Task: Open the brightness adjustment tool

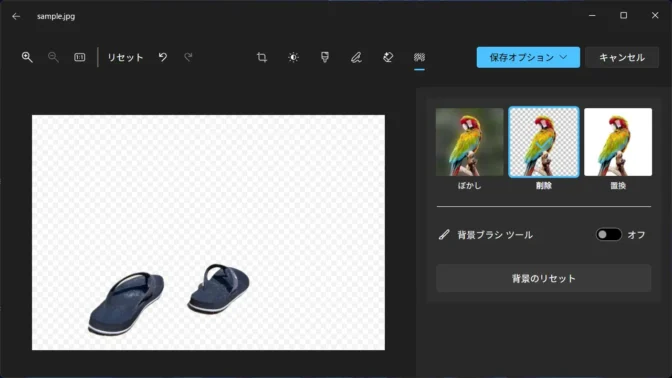Action: (x=293, y=57)
